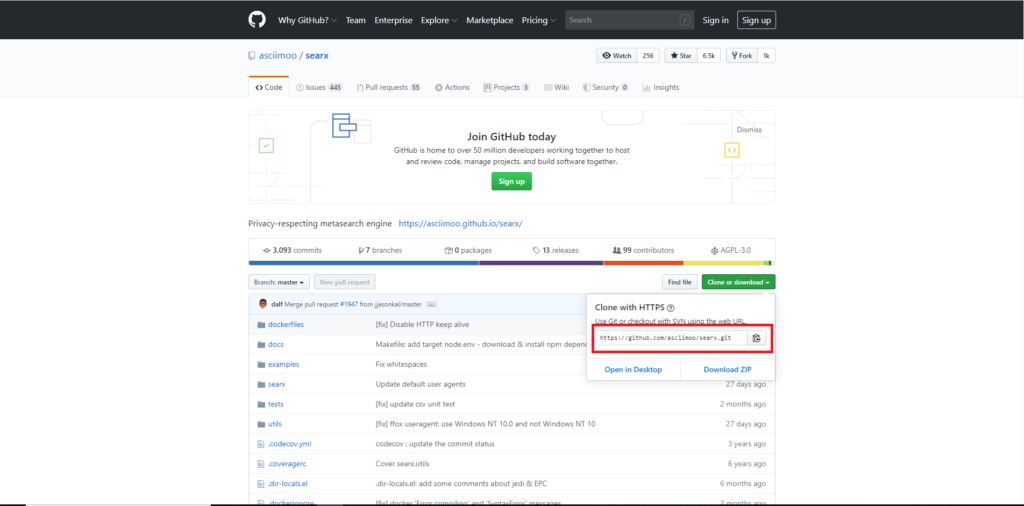Viewport: 1024px width, 506px height.
Task: Click the Find file button
Action: (x=679, y=283)
